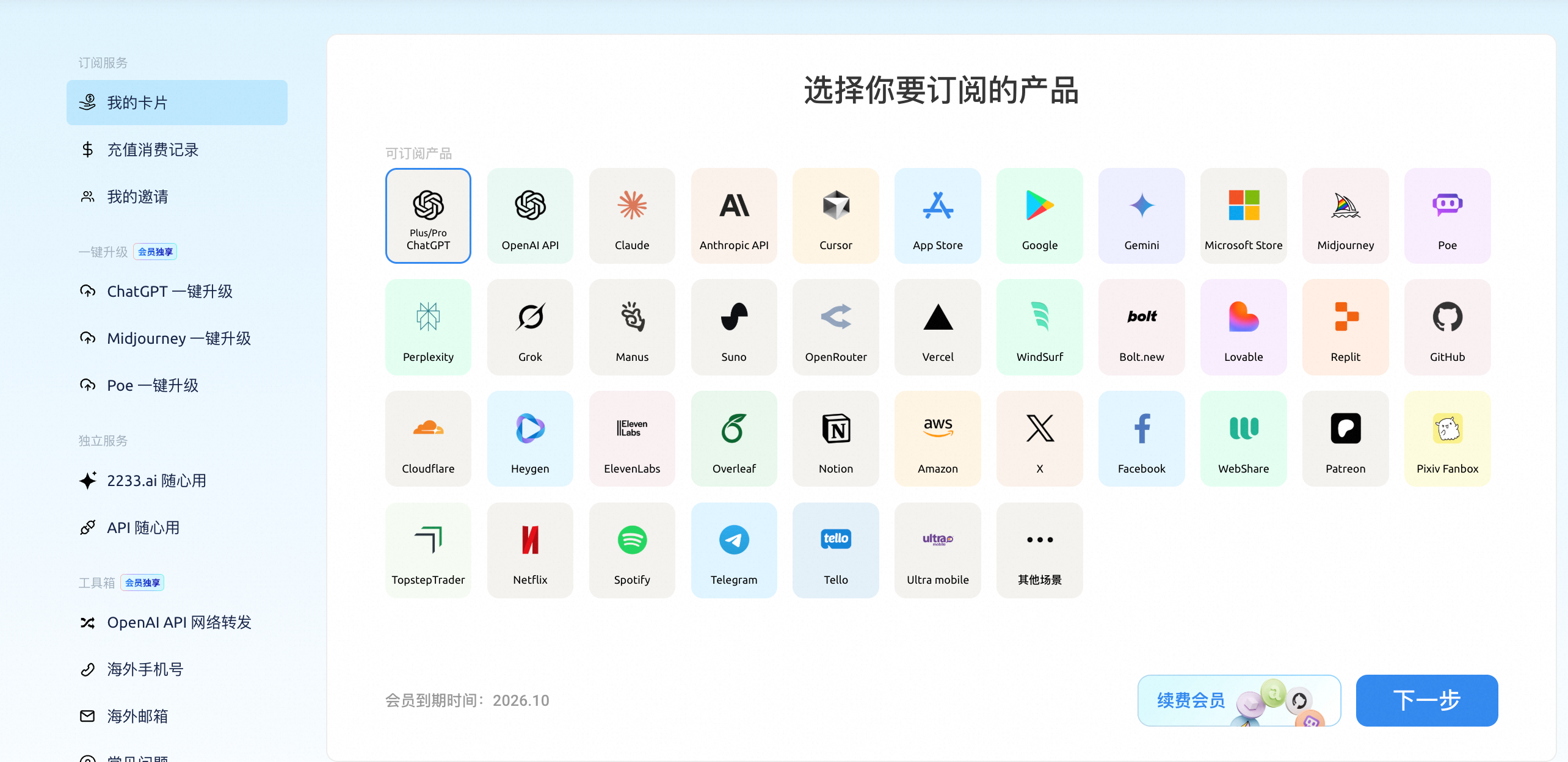Select the Gemini tile

coord(1141,216)
